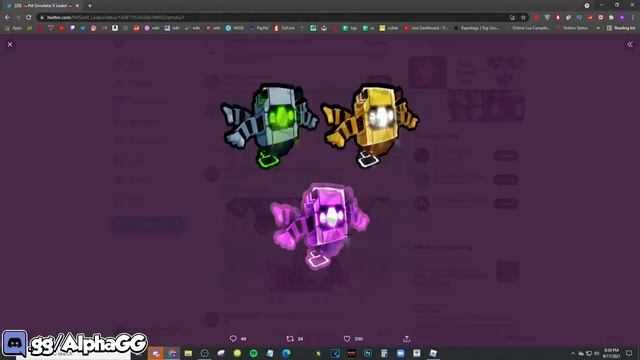Image resolution: width=640 pixels, height=360 pixels.
Task: Show more bookmarks with the overflow chevron
Action: coord(598,28)
